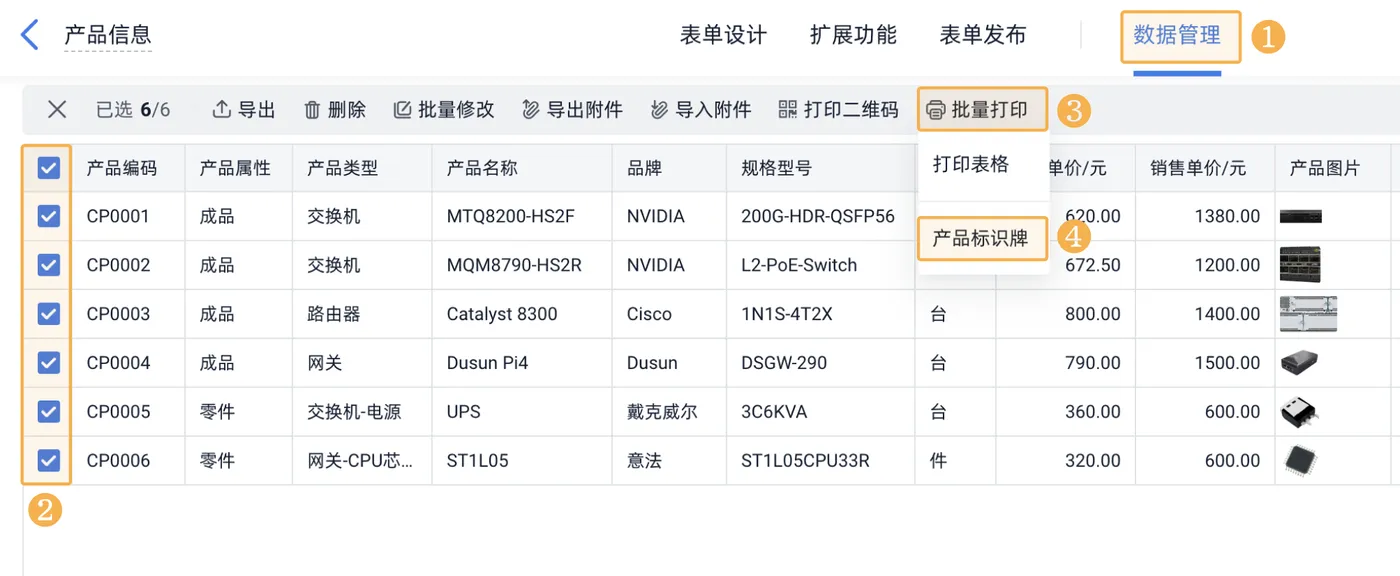This screenshot has height=576, width=1400.
Task: Click the export attachments (导出附件) icon
Action: (531, 110)
